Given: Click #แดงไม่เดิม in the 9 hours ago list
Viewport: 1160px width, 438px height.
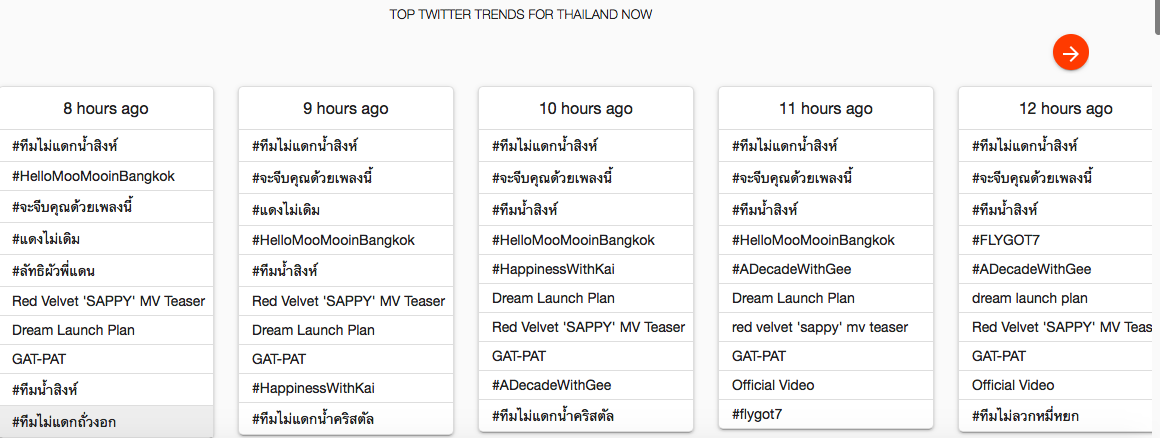Looking at the screenshot, I should point(286,209).
